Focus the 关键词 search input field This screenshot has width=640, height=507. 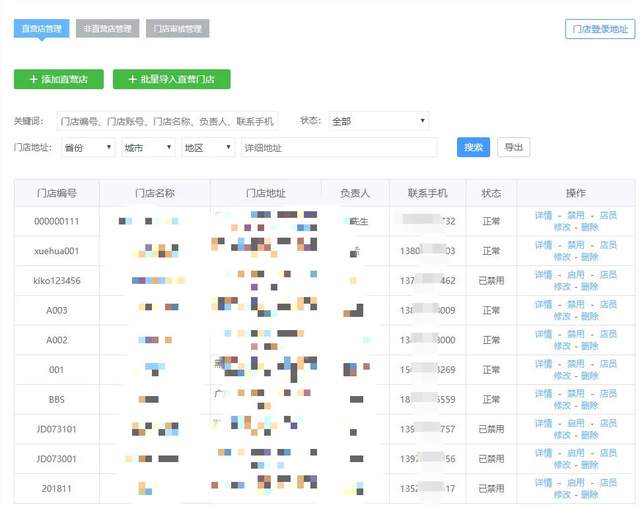coord(167,121)
